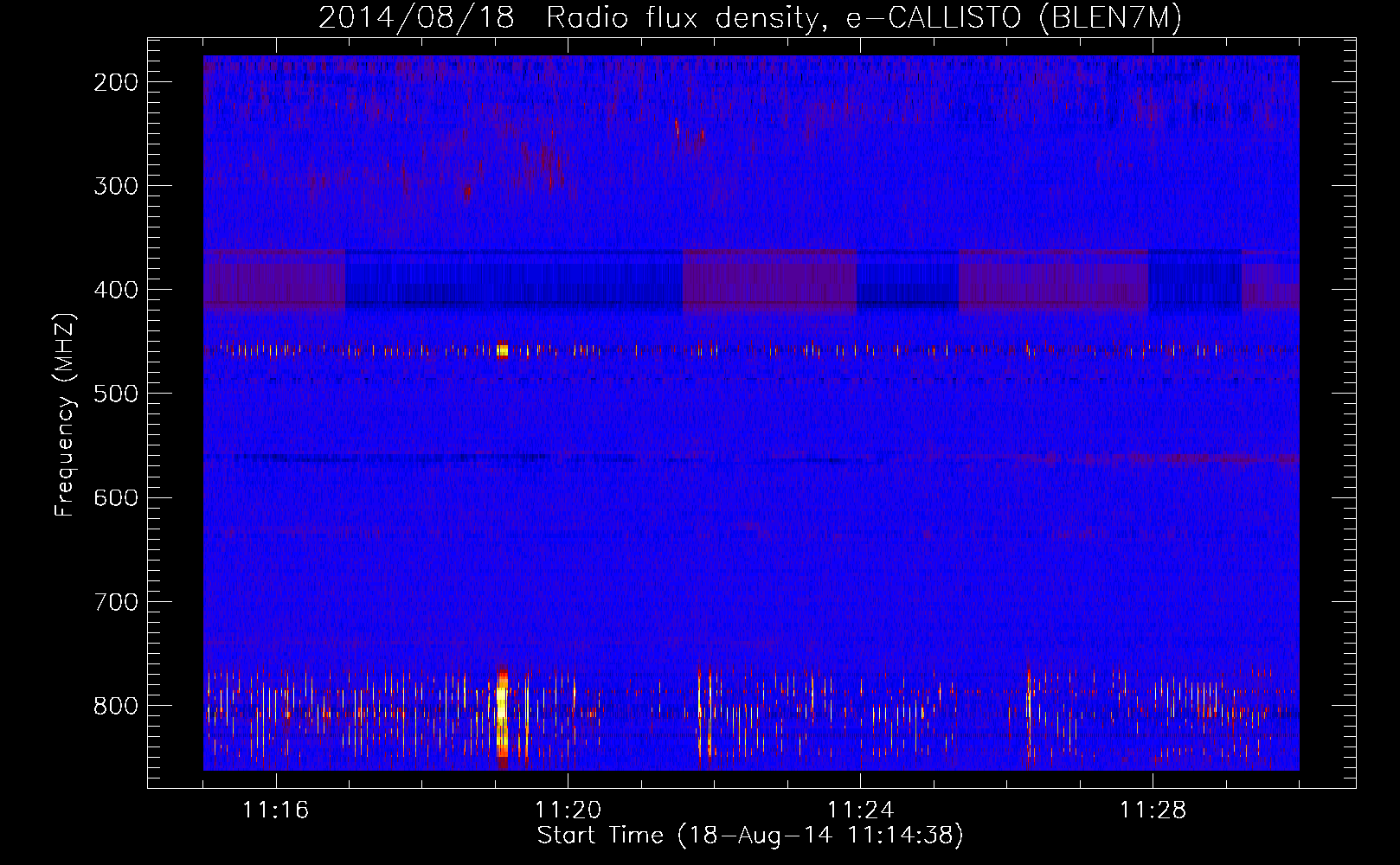Click the 700 frequency tick label
The width and height of the screenshot is (1400, 865).
(115, 601)
